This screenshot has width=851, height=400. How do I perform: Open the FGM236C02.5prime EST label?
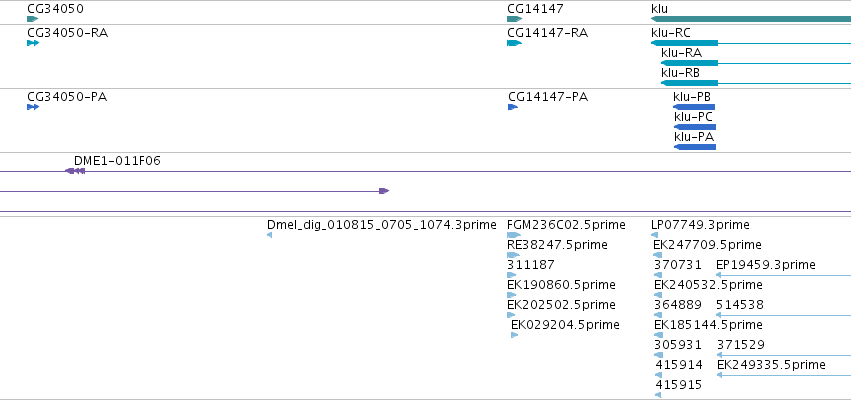tap(566, 225)
